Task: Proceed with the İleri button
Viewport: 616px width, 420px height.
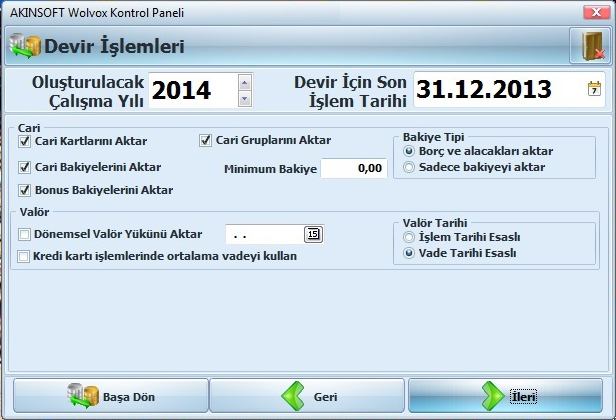Action: pyautogui.click(x=505, y=396)
